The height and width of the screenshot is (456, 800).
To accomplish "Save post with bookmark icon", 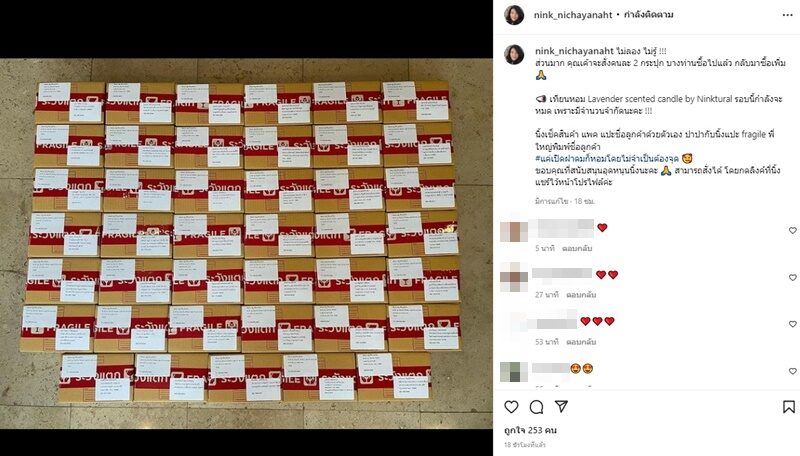I will pos(789,407).
